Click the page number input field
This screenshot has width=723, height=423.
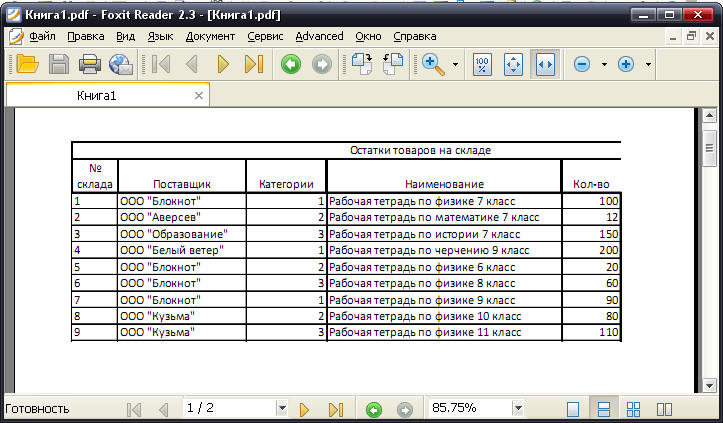(x=228, y=409)
